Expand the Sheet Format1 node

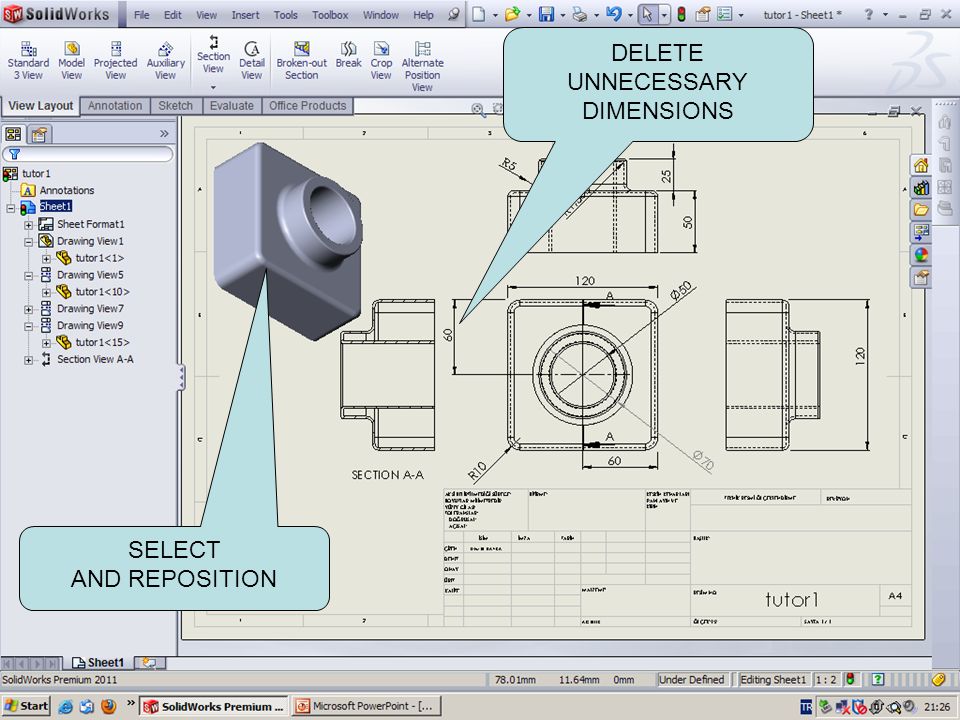28,225
